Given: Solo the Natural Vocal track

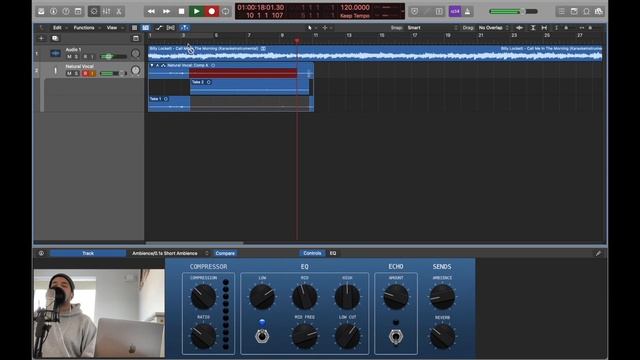Looking at the screenshot, I should tap(76, 73).
